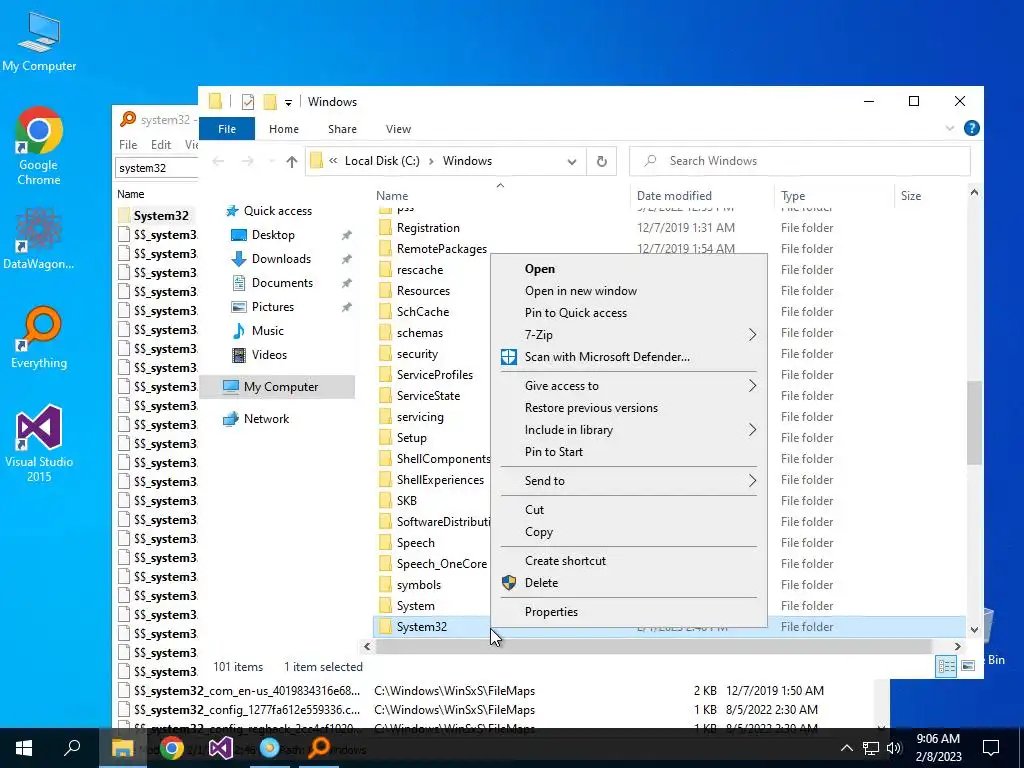Switch to large icons view layout
1024x768 pixels.
tap(968, 666)
